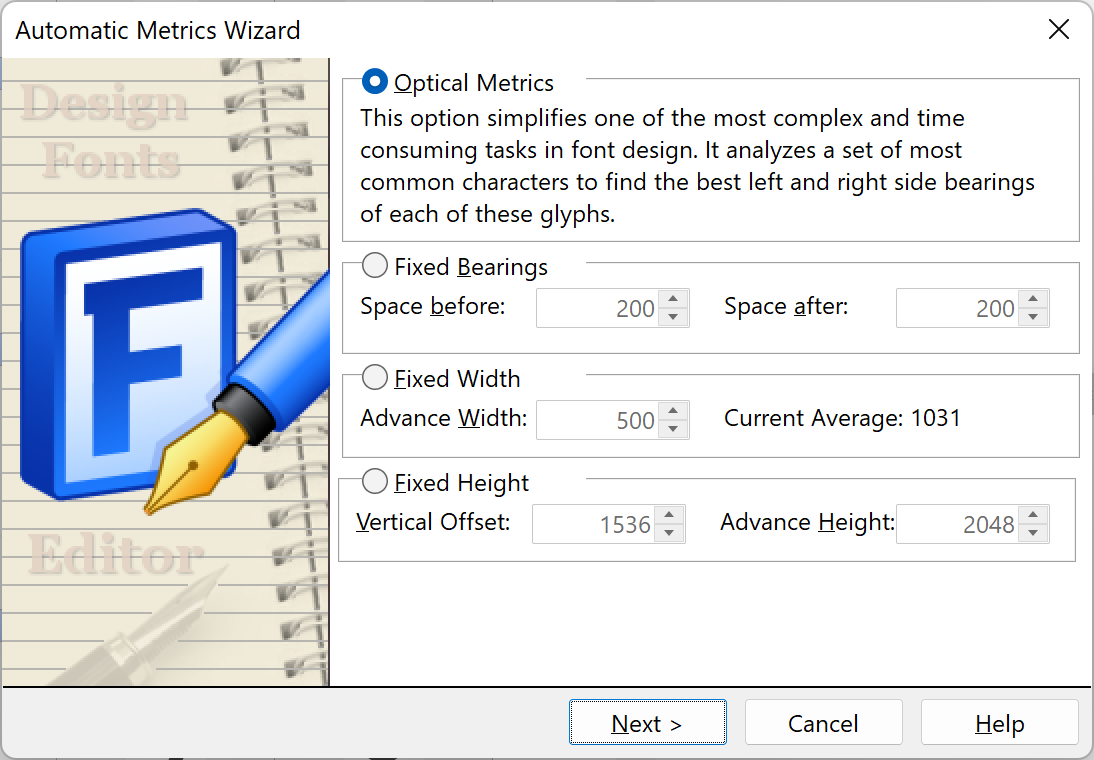
Task: Focus the Vertical Offset input box
Action: click(x=594, y=523)
